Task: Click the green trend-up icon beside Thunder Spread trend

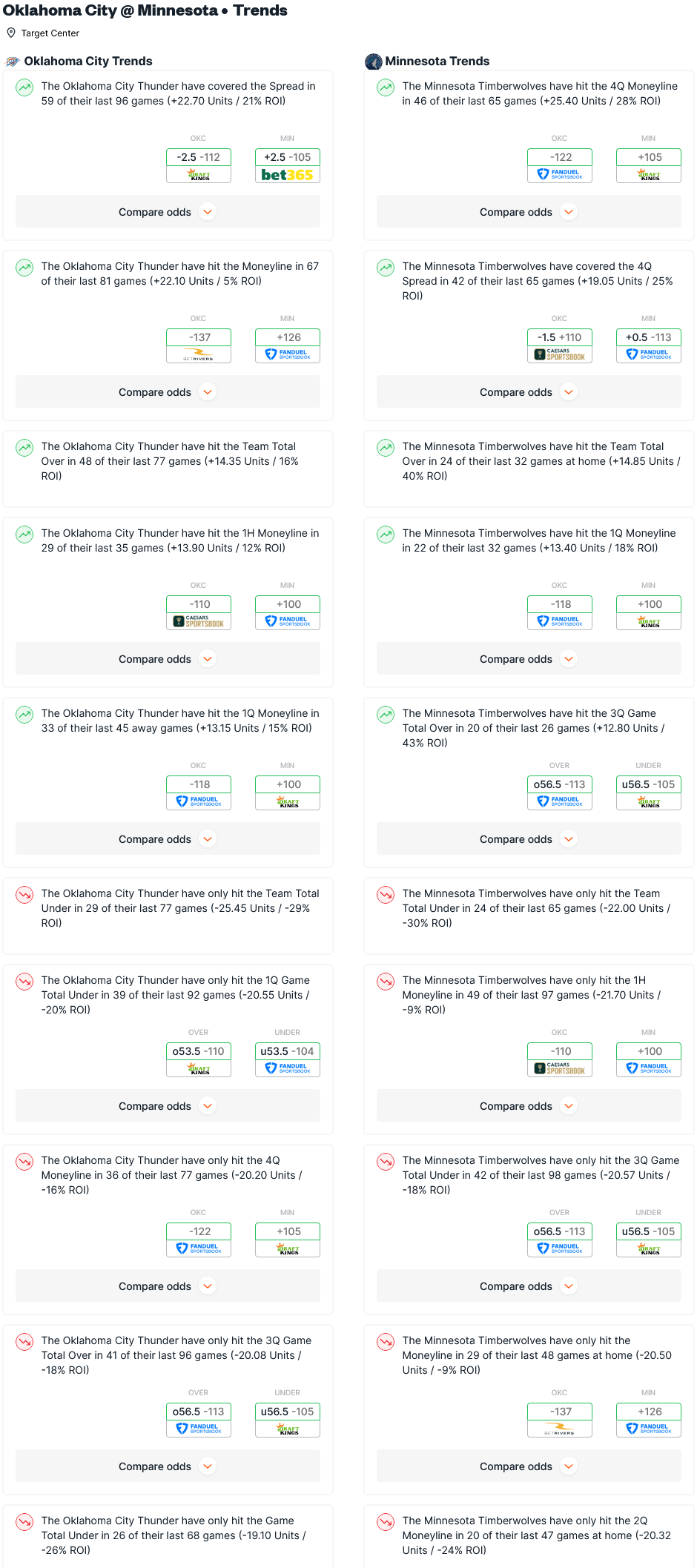Action: click(24, 88)
